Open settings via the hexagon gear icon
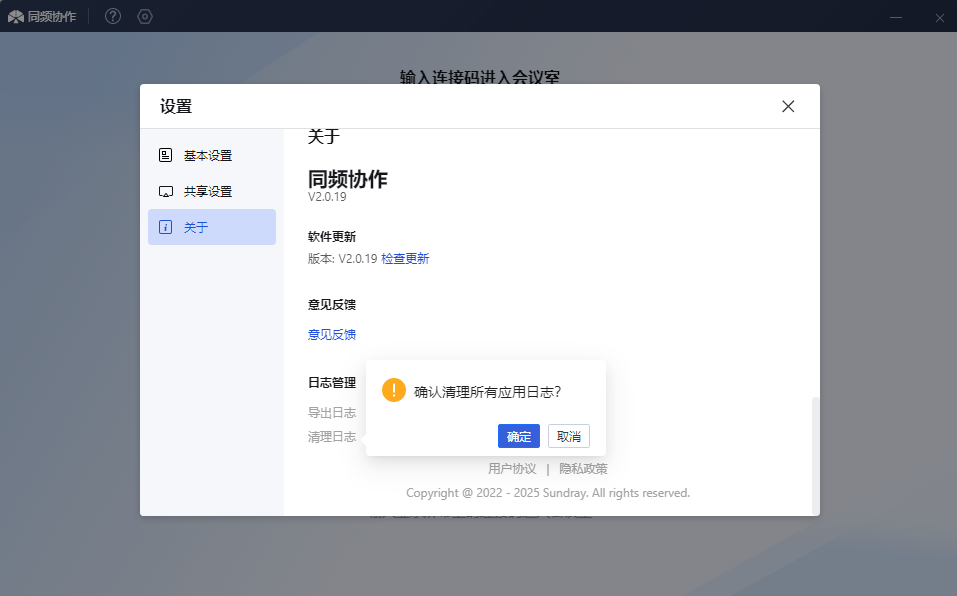 [145, 16]
